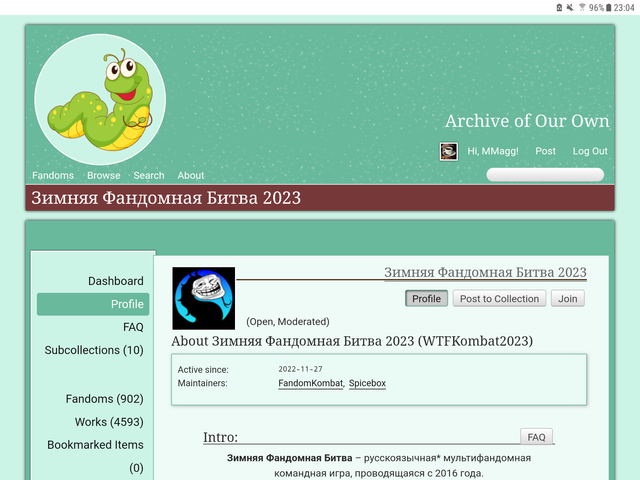Screen dimensions: 640x480
Task: Open the Browse menu
Action: (104, 176)
